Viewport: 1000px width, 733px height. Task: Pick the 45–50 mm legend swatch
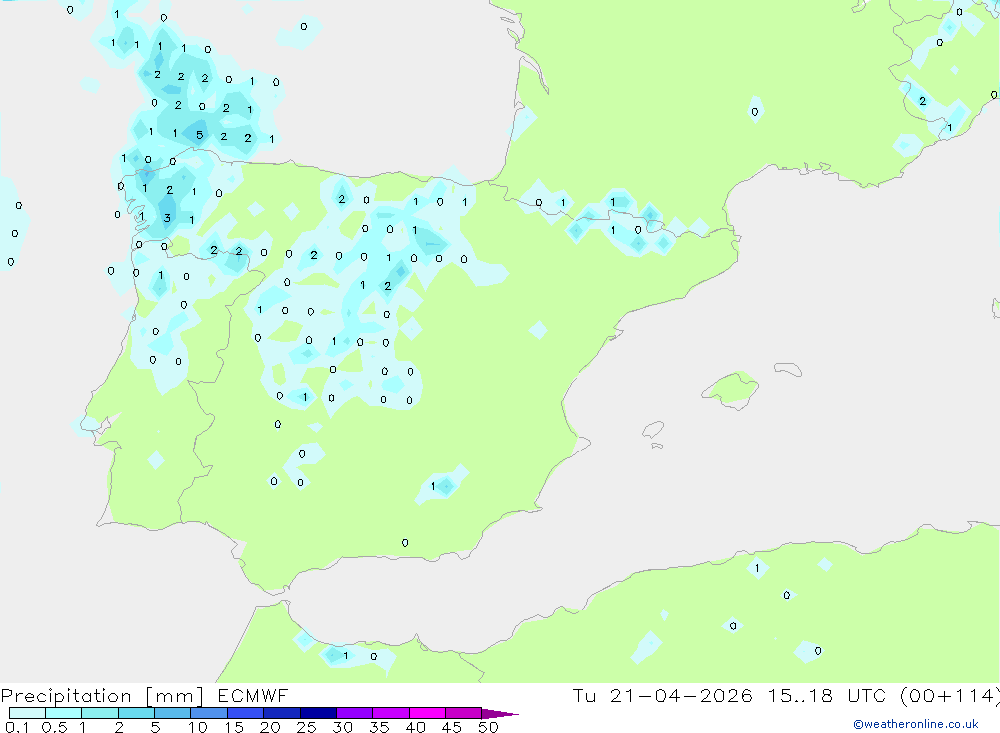pos(464,713)
